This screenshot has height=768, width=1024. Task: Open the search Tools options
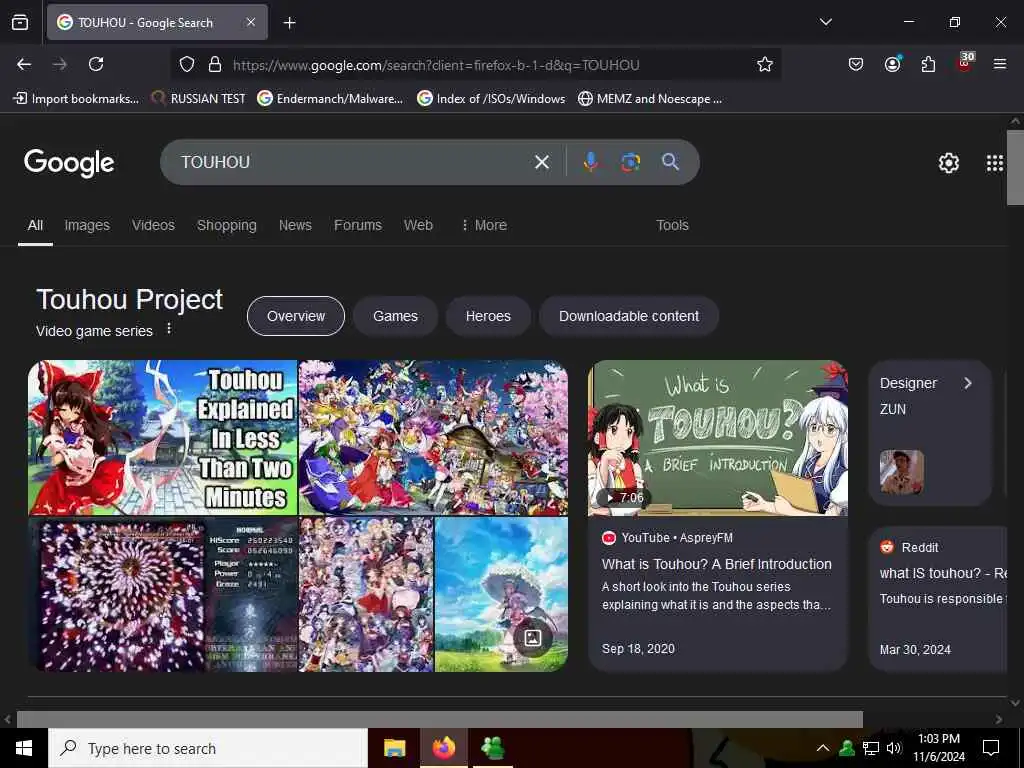(x=672, y=225)
